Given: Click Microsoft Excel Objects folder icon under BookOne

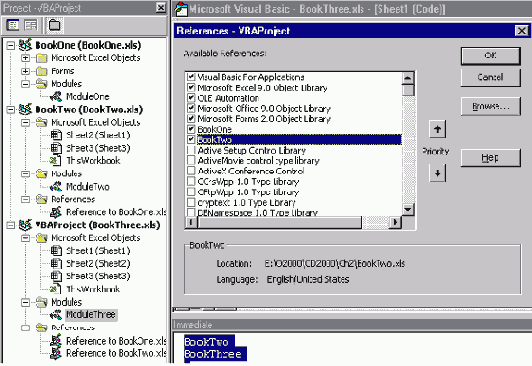Looking at the screenshot, I should pyautogui.click(x=41, y=58).
